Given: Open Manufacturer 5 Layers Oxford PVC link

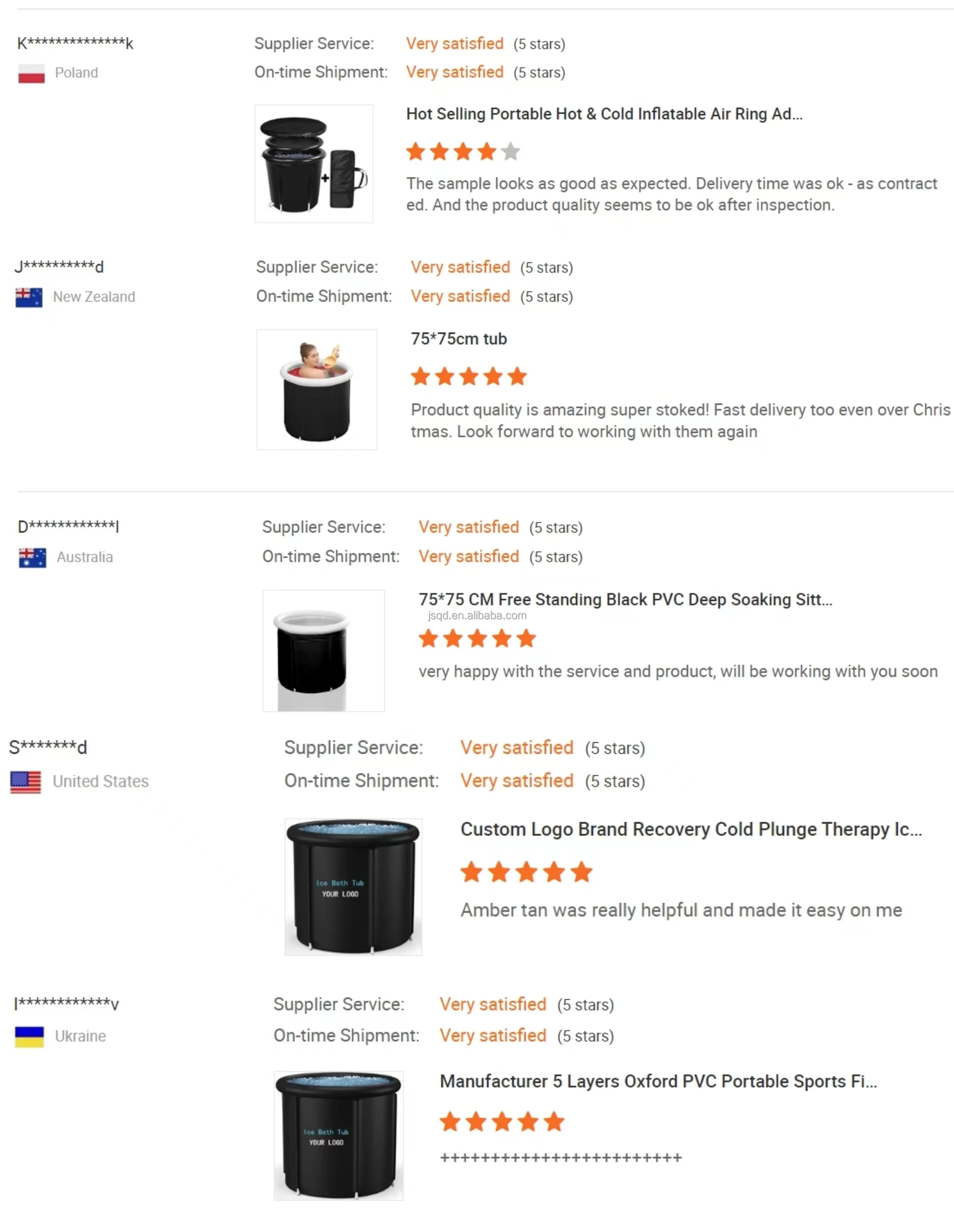Looking at the screenshot, I should coord(659,1081).
